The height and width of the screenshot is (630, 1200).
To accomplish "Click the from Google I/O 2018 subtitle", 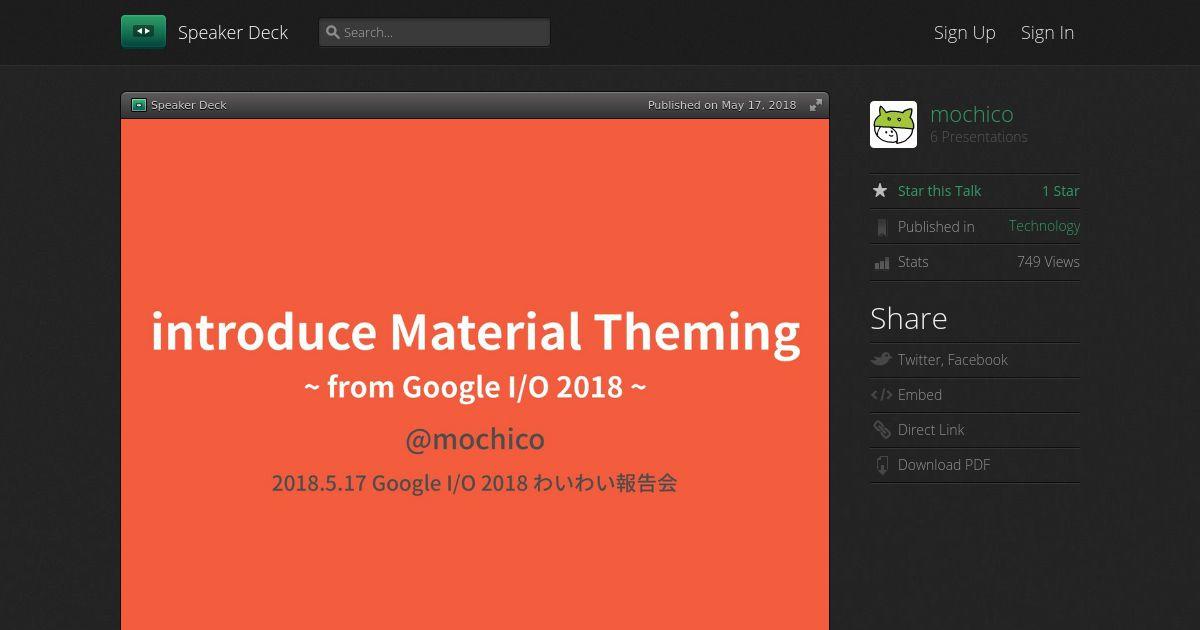I will 475,386.
